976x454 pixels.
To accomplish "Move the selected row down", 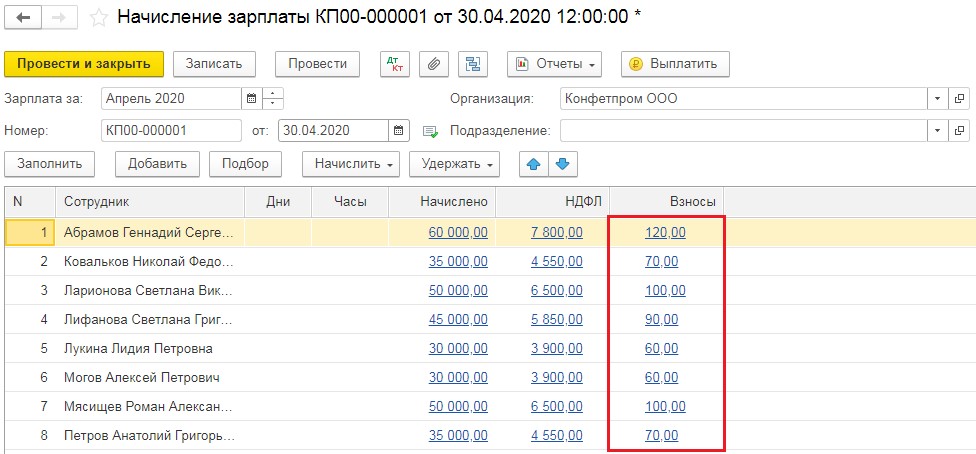I will tap(562, 163).
